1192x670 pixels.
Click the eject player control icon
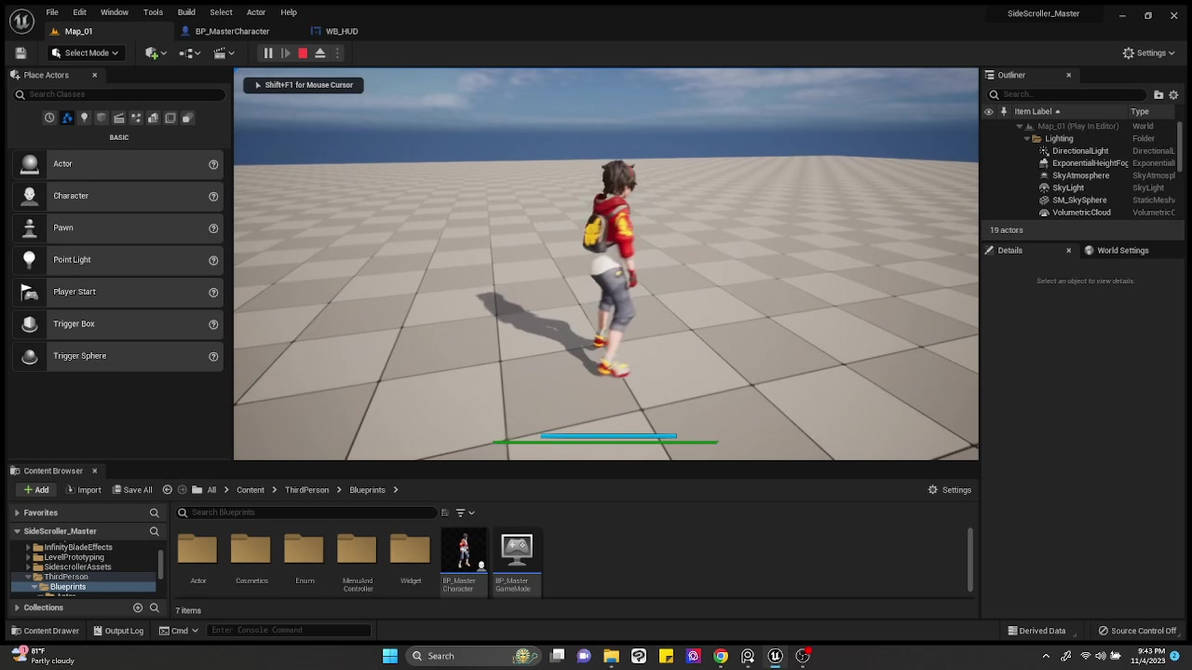coord(318,53)
